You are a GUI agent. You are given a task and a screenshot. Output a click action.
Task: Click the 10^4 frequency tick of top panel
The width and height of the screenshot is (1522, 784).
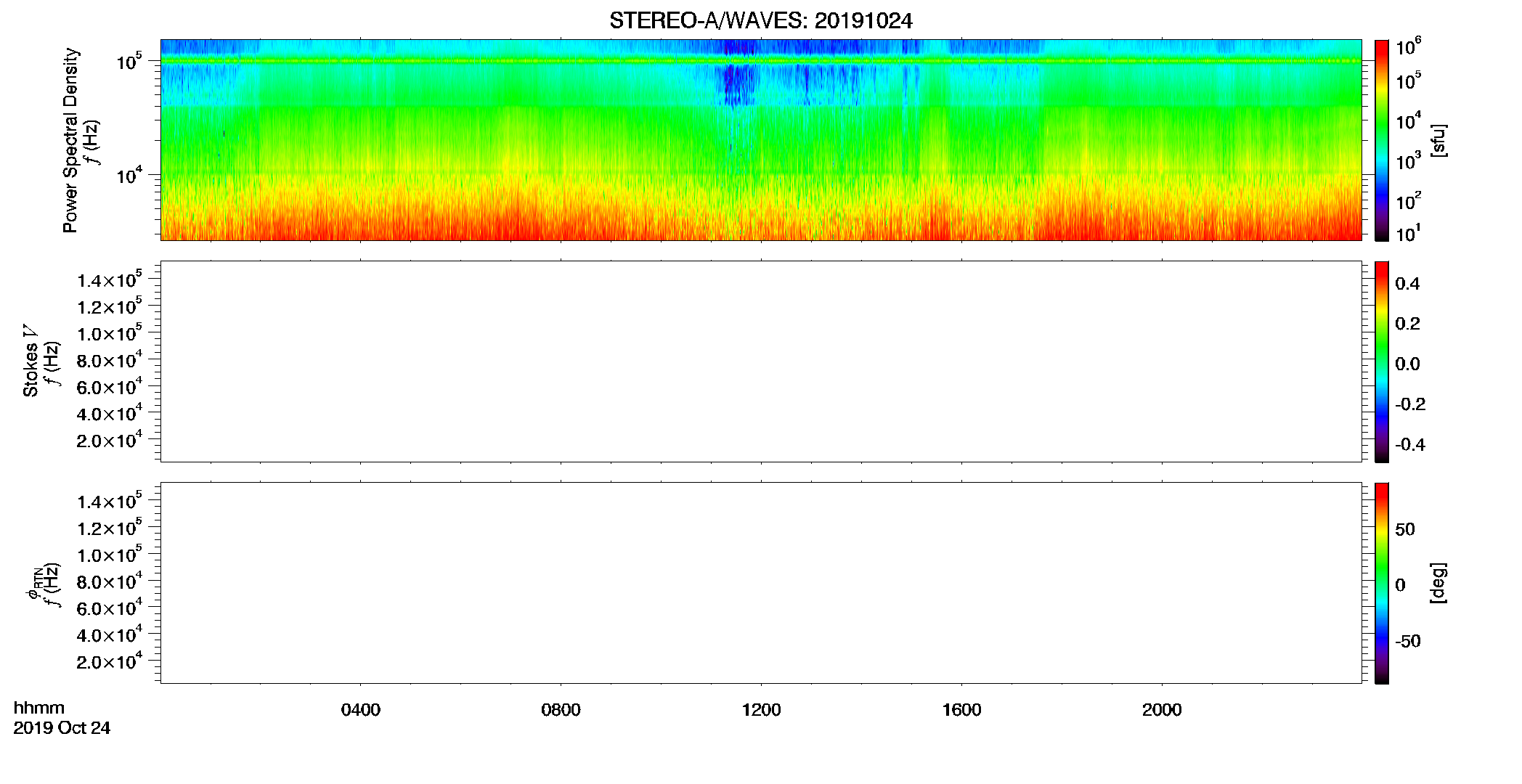click(x=130, y=174)
